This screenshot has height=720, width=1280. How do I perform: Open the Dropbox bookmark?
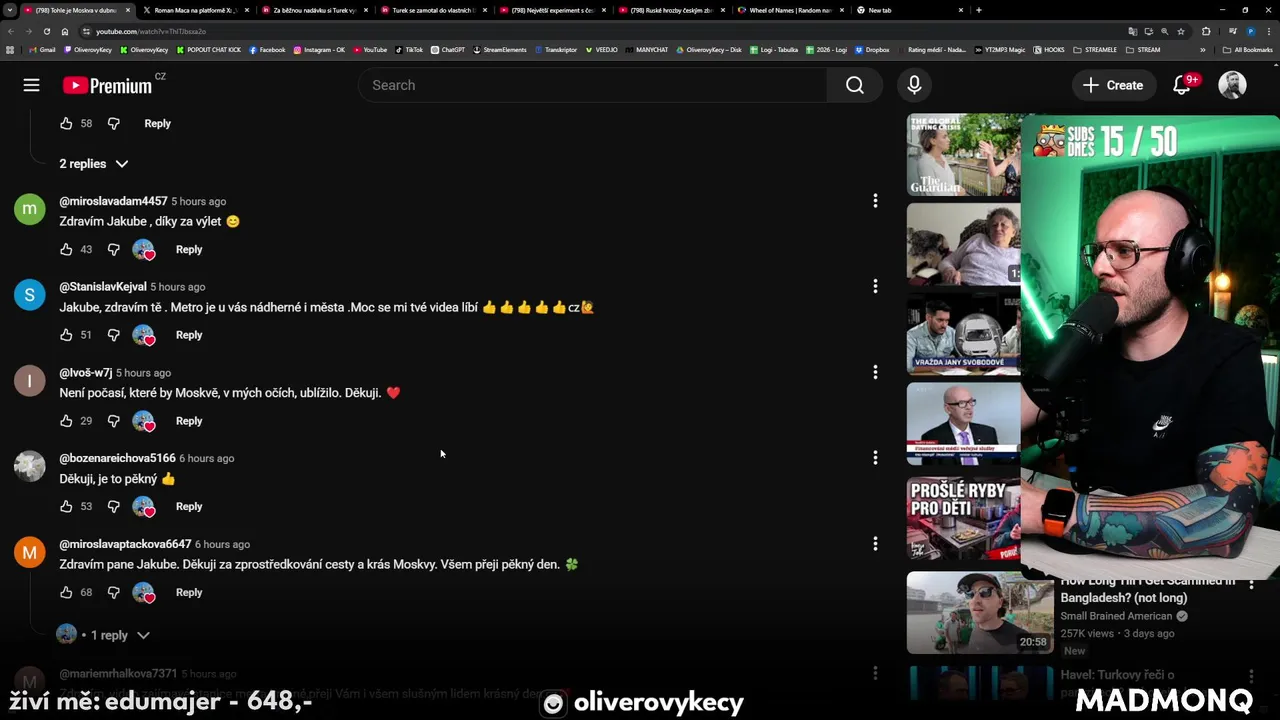click(x=872, y=49)
